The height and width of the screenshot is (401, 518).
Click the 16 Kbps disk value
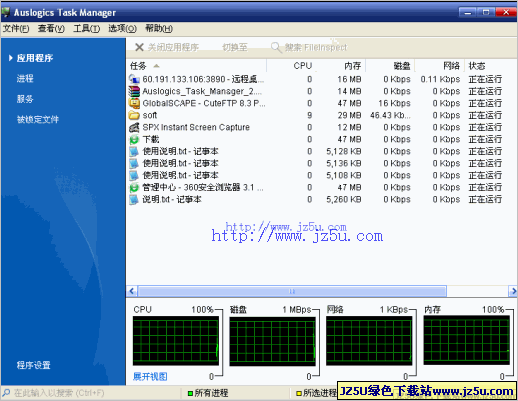pos(394,103)
